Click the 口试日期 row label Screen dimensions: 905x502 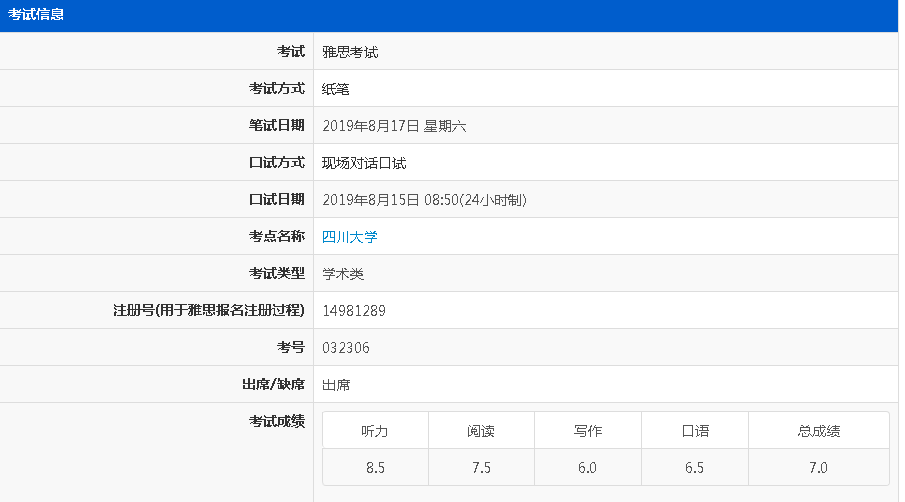click(x=276, y=199)
